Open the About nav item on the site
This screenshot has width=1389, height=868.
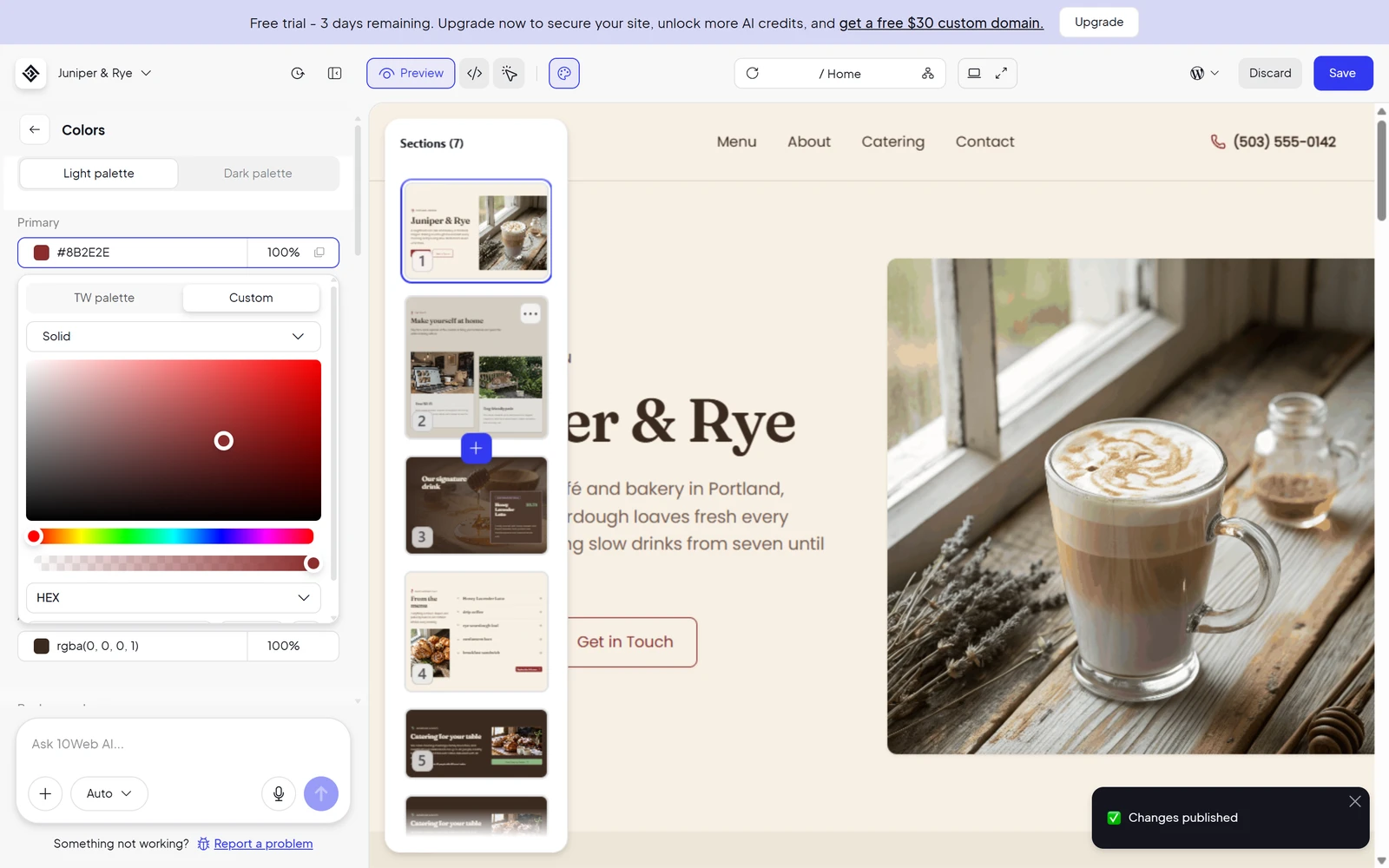click(x=809, y=141)
